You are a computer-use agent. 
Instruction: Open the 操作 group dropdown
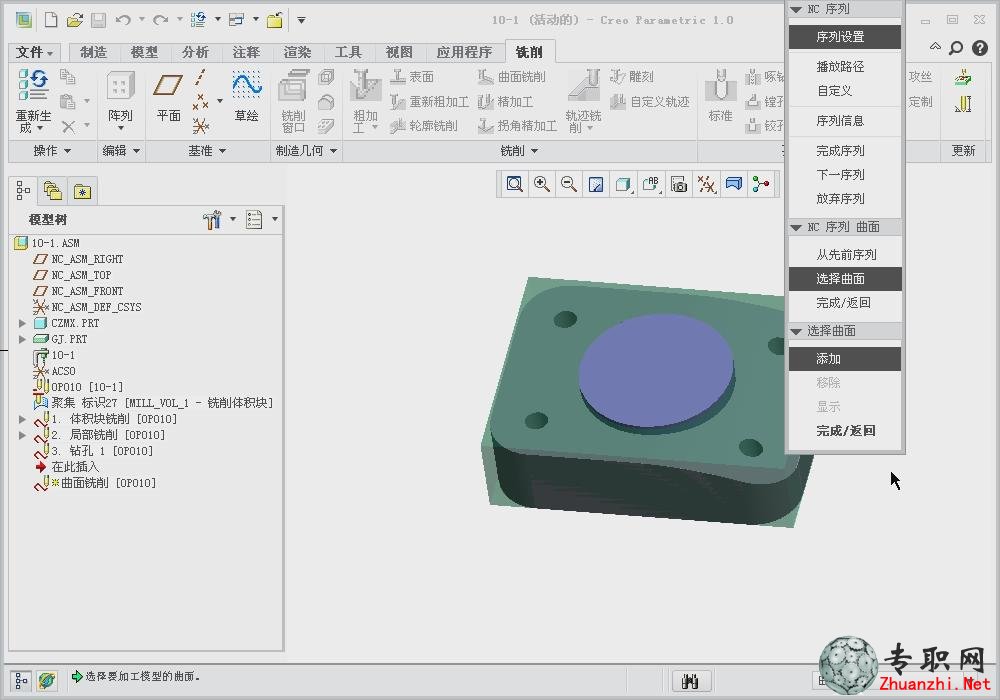tap(52, 151)
